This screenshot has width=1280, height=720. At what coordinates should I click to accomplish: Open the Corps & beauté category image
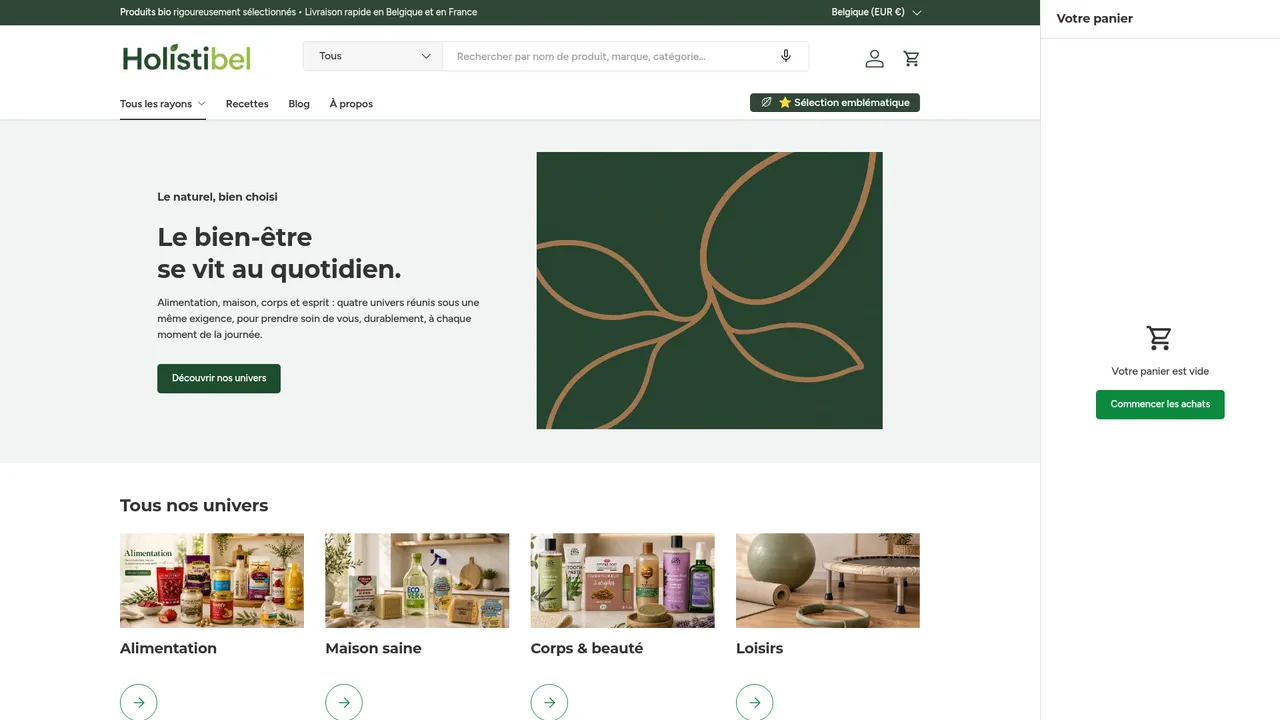(x=623, y=580)
